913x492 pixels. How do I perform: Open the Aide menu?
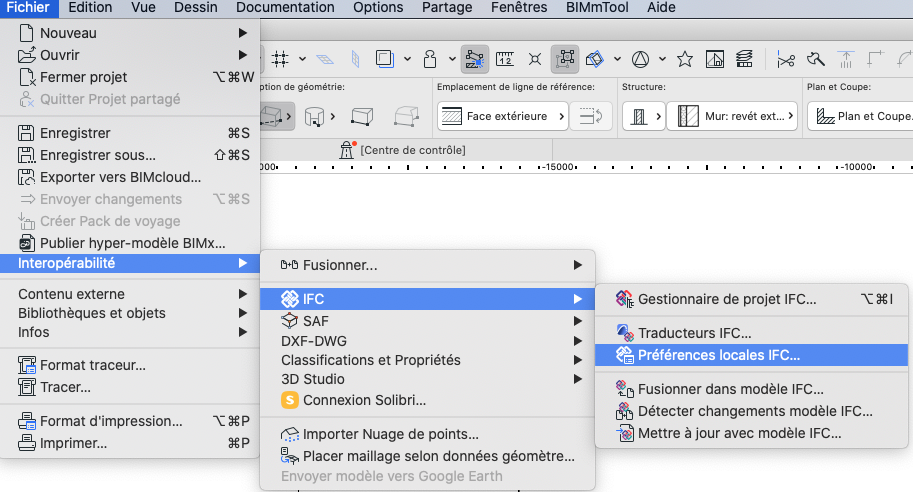tap(661, 8)
